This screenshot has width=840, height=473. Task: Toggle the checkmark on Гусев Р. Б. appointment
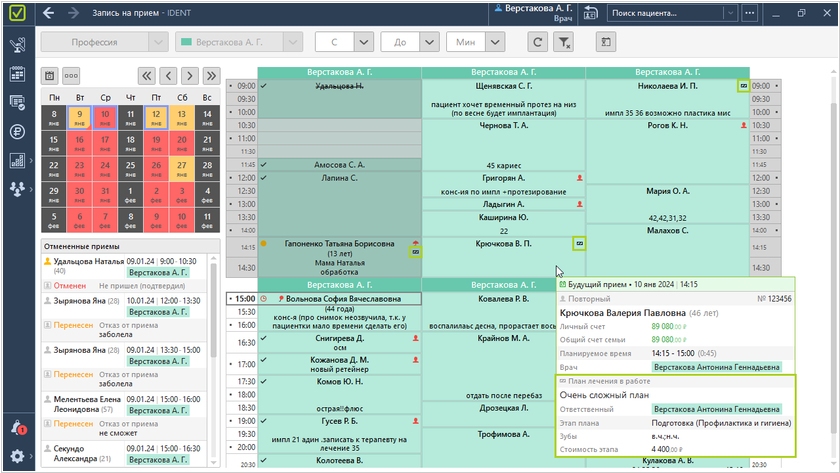[x=263, y=422]
